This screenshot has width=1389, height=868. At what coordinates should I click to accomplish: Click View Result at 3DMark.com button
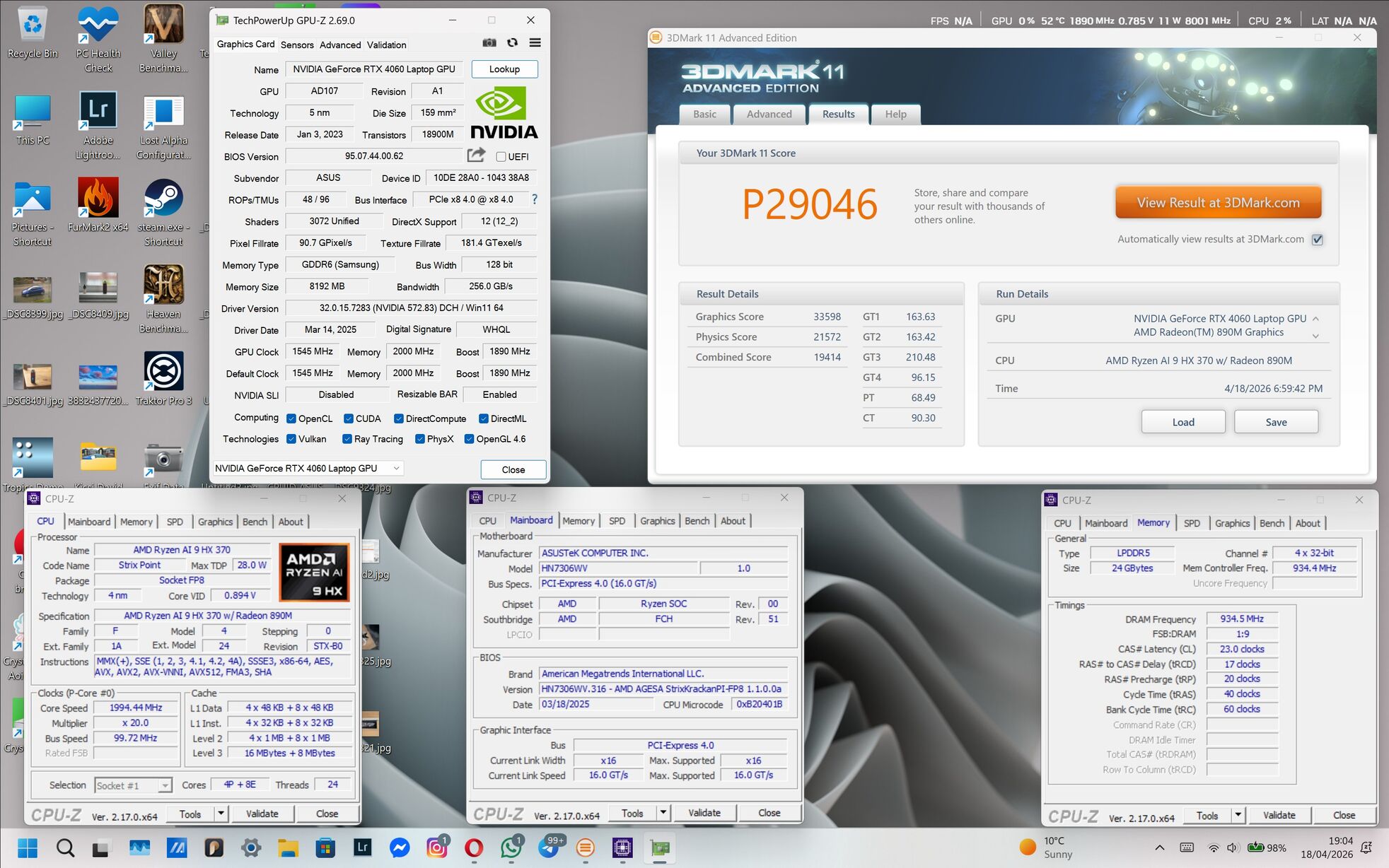point(1218,203)
